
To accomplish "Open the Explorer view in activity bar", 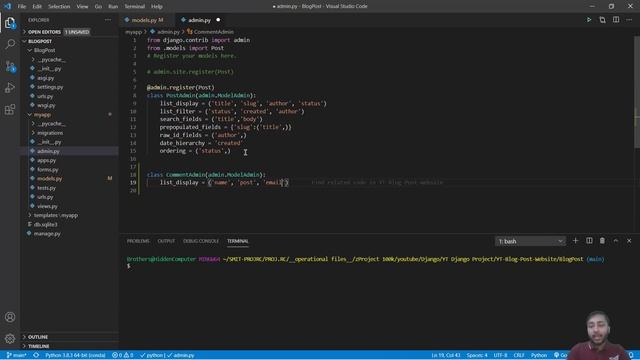I will click(10, 23).
